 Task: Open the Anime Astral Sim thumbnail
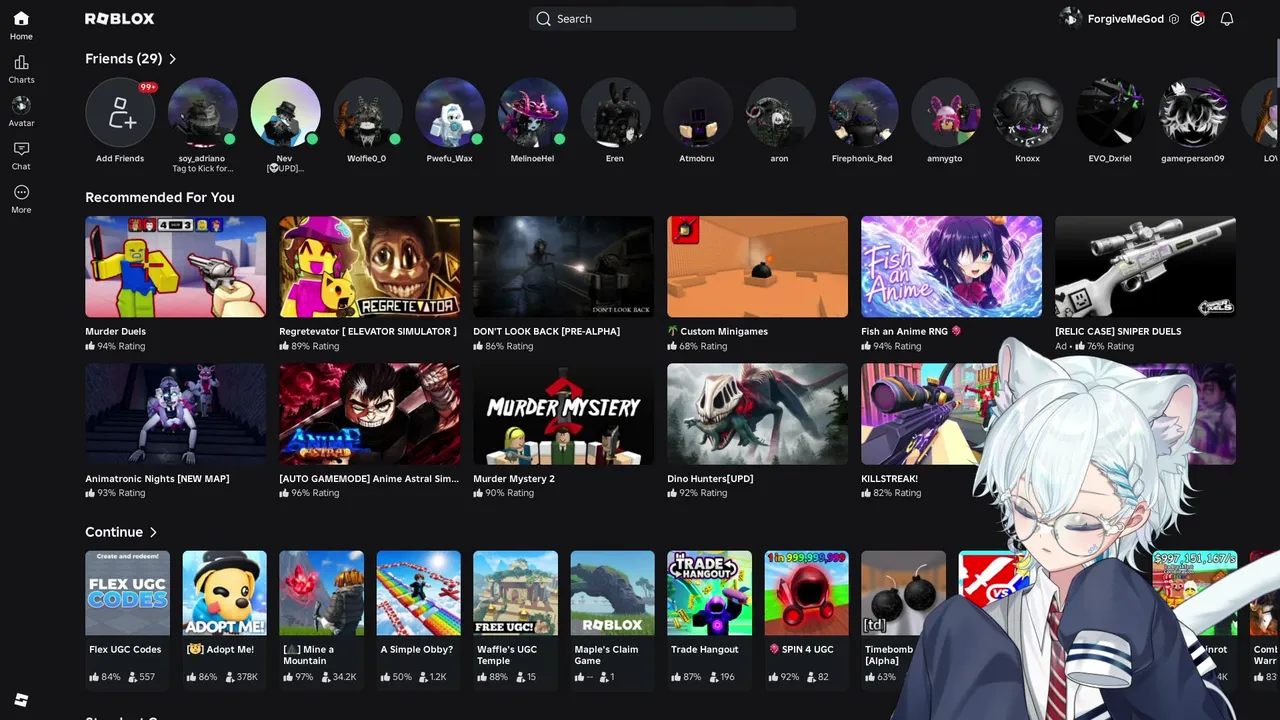pyautogui.click(x=370, y=414)
